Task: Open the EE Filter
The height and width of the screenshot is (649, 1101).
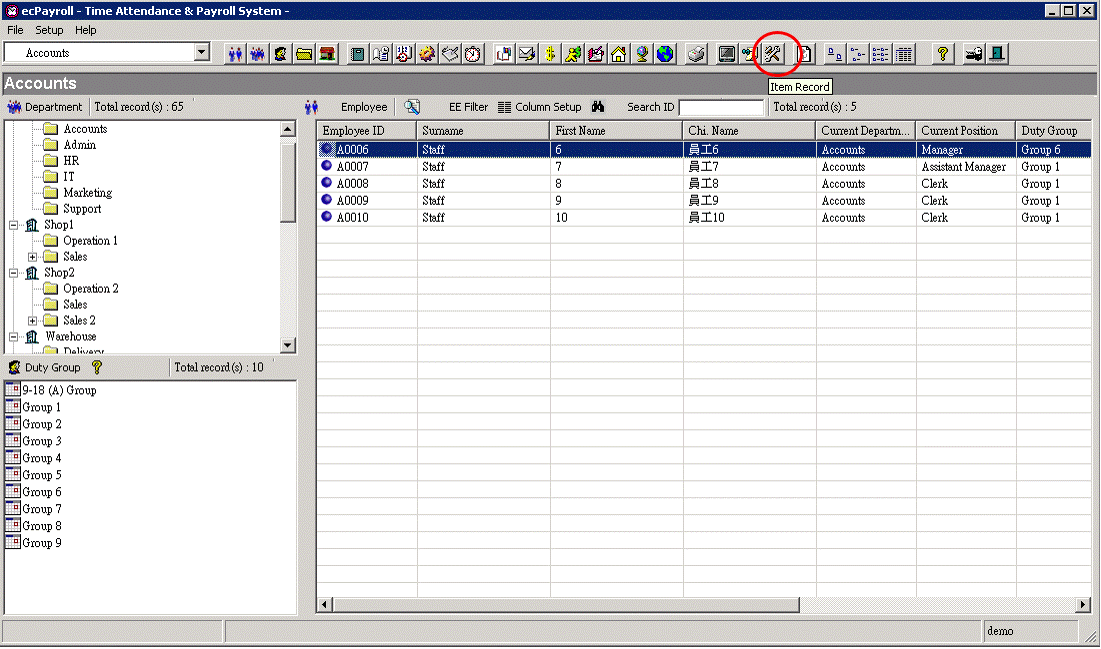Action: [468, 107]
